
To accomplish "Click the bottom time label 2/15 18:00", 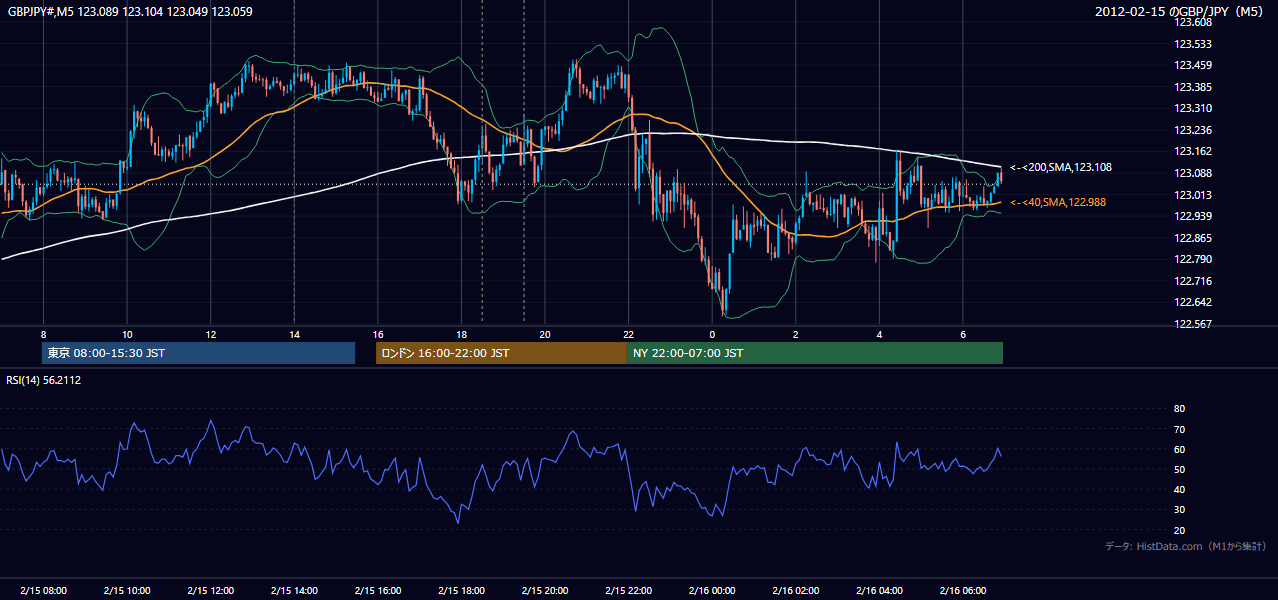I will (x=461, y=590).
